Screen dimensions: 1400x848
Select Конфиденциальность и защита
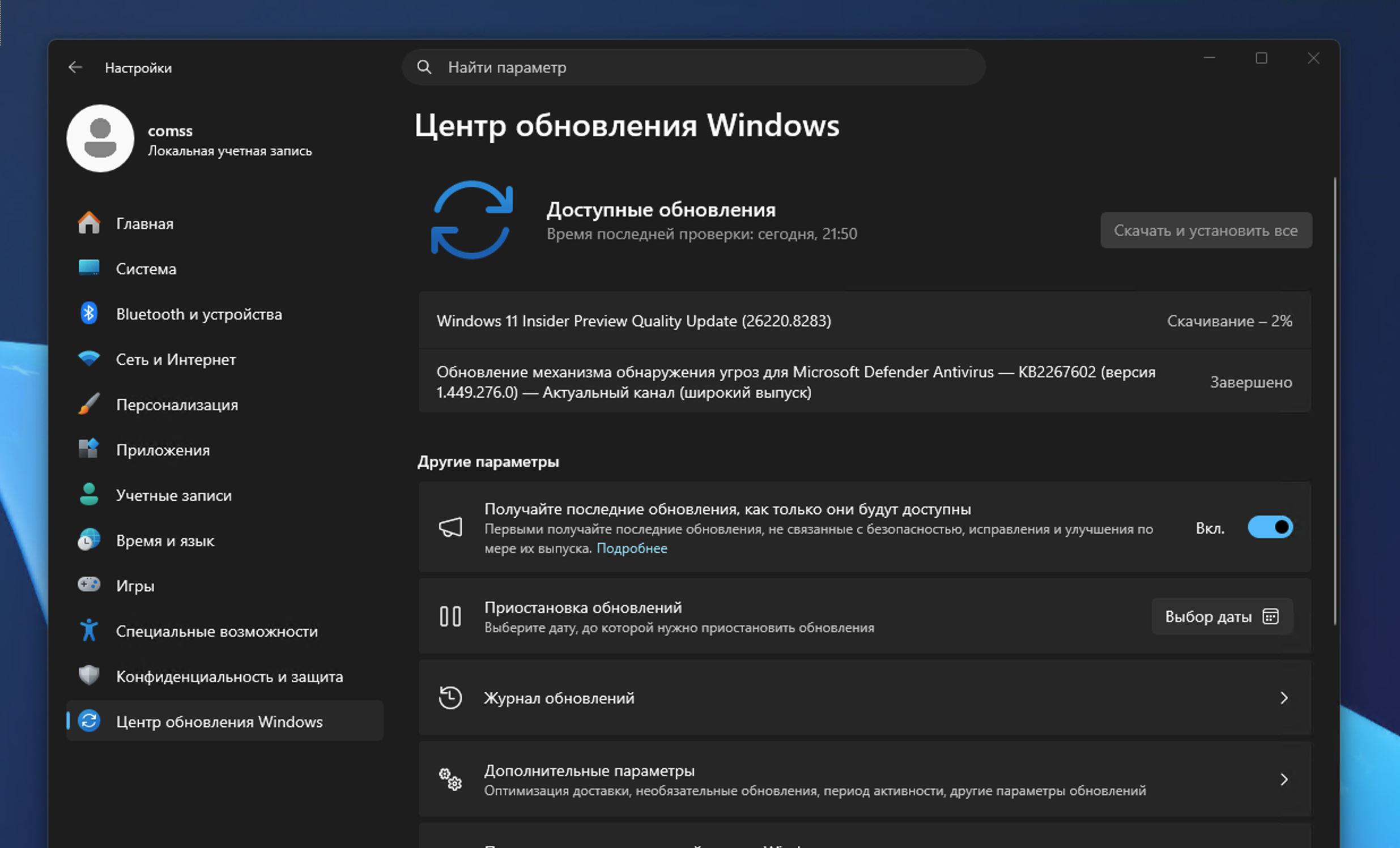[x=225, y=676]
